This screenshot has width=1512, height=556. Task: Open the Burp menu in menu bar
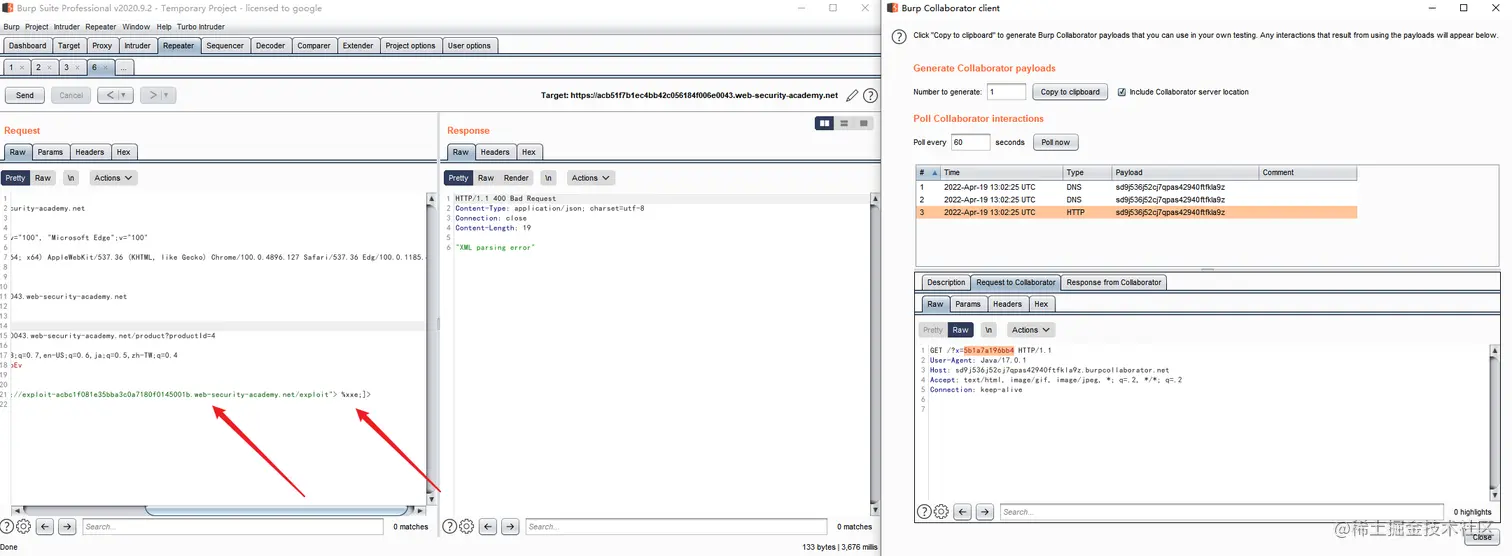click(x=11, y=27)
